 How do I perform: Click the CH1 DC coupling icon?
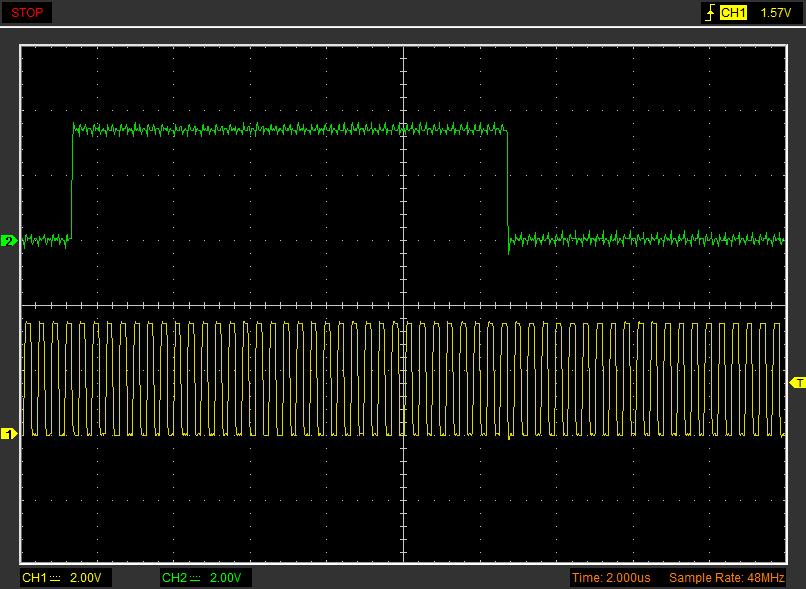coord(55,578)
